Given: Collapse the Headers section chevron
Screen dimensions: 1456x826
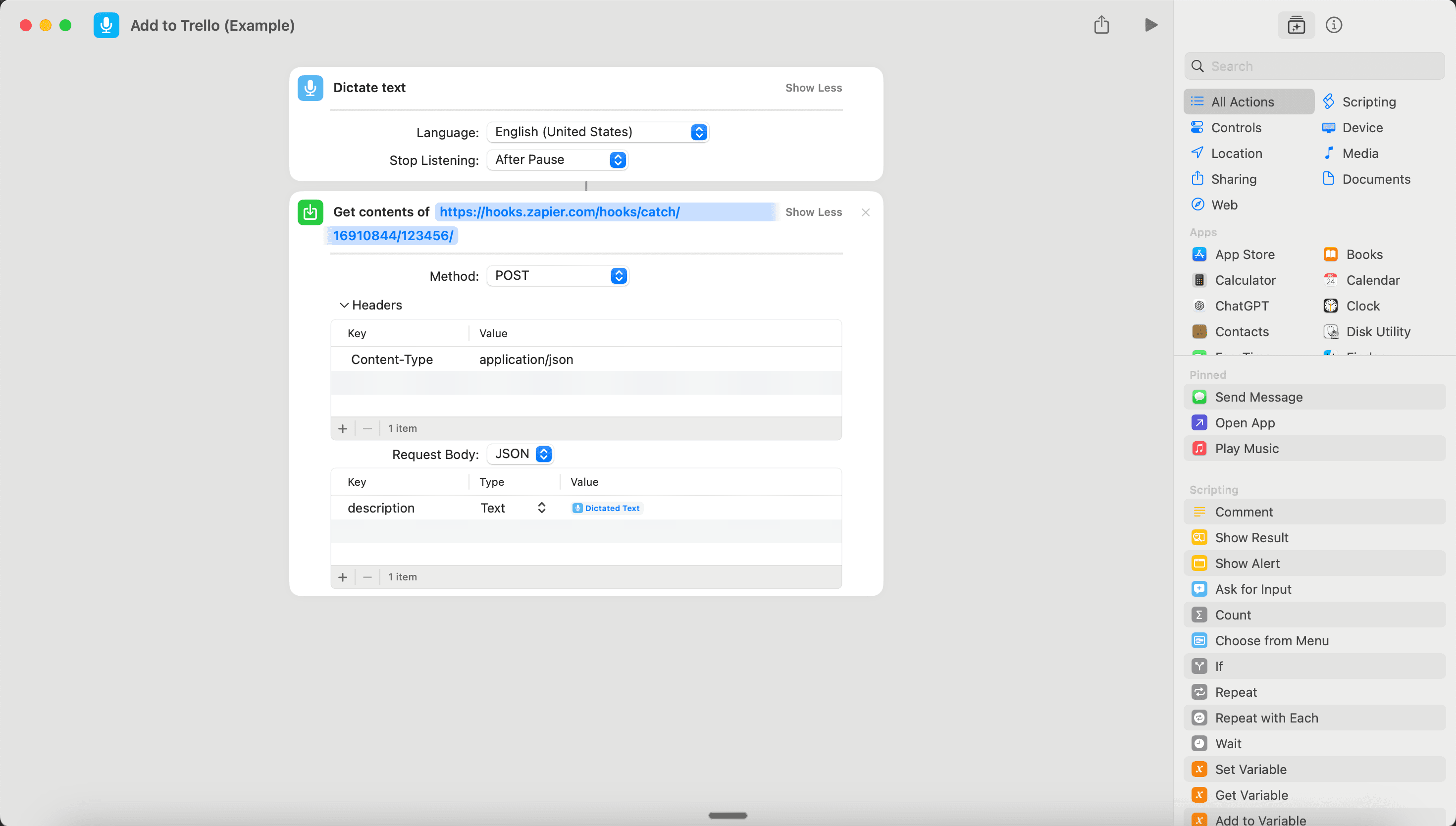Looking at the screenshot, I should pyautogui.click(x=344, y=305).
